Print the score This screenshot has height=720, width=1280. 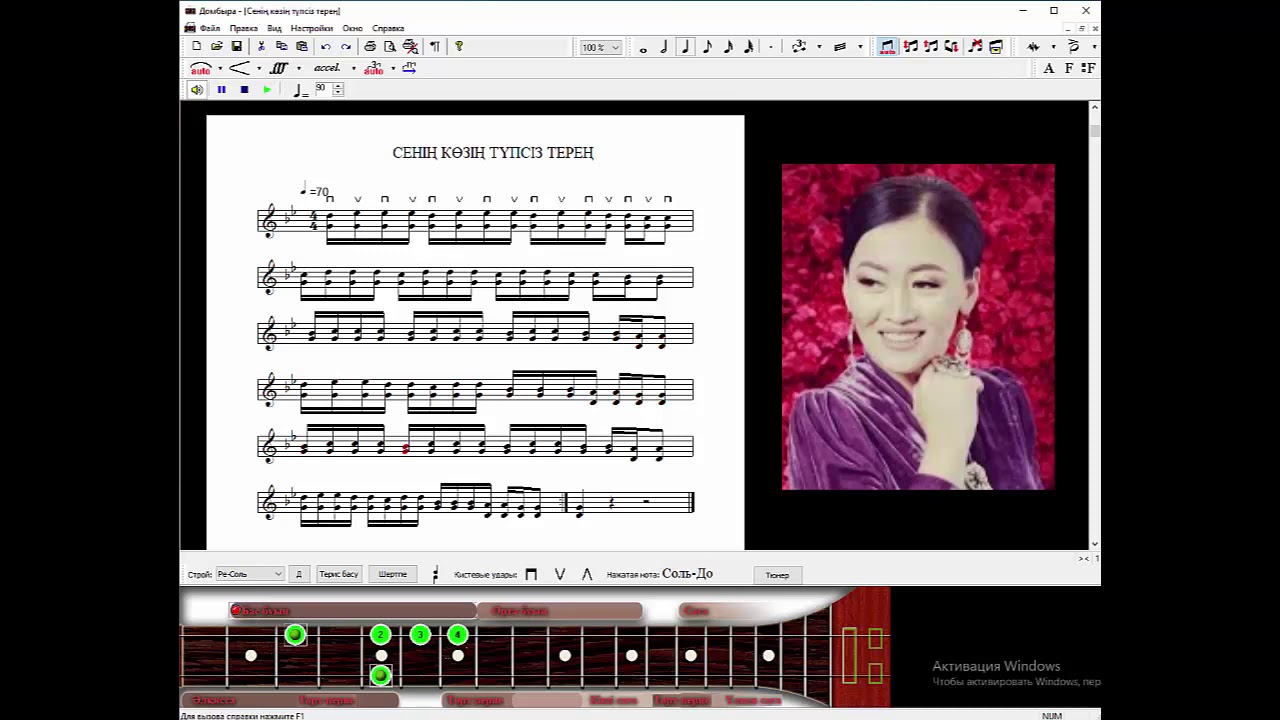[x=370, y=46]
